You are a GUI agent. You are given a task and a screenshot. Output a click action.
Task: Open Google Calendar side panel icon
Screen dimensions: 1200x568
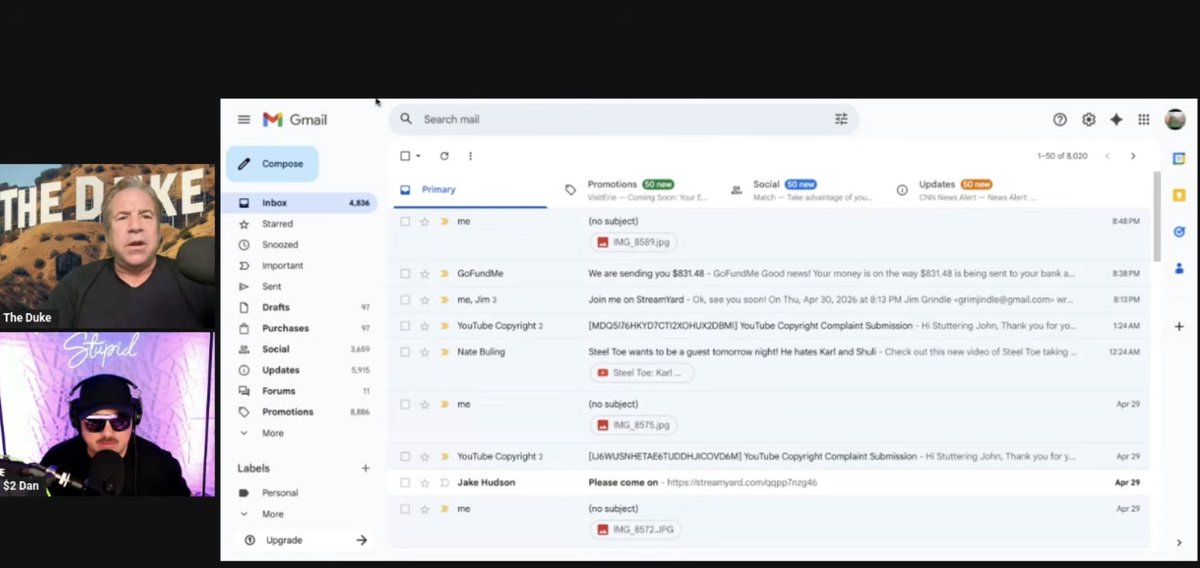(x=1179, y=158)
